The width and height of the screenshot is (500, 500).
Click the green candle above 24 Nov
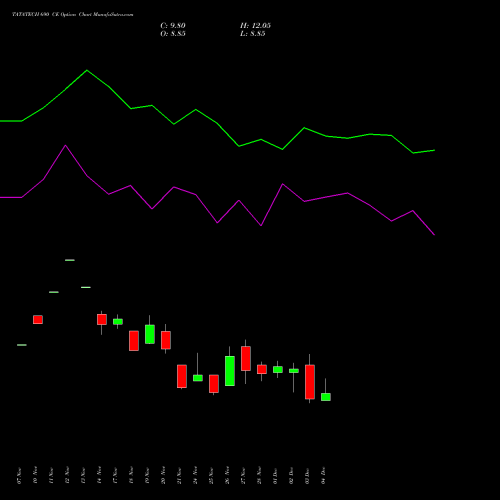tap(198, 378)
